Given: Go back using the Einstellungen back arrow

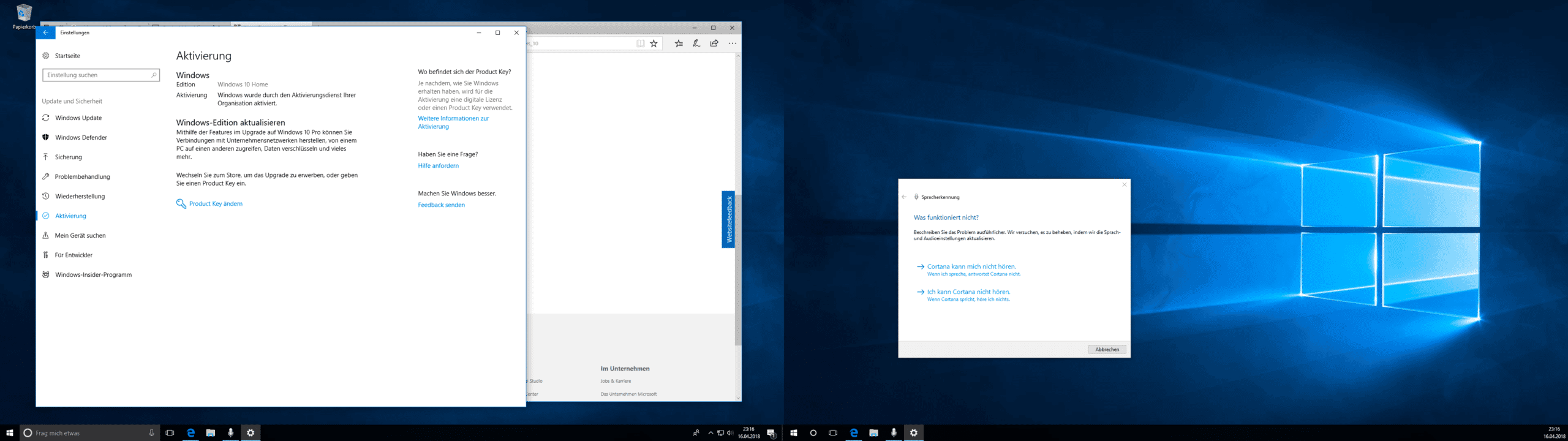Looking at the screenshot, I should pos(45,32).
